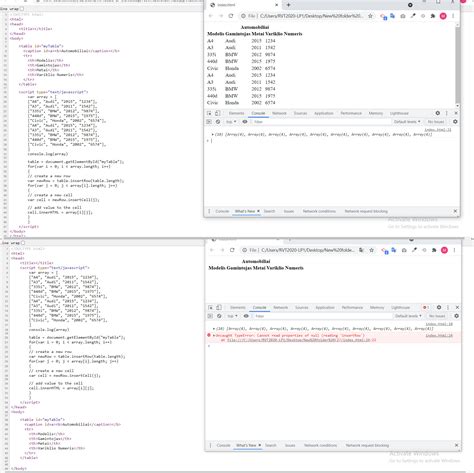Open the Application tab in the lower DevTools
The image size is (474, 473).
[325, 307]
